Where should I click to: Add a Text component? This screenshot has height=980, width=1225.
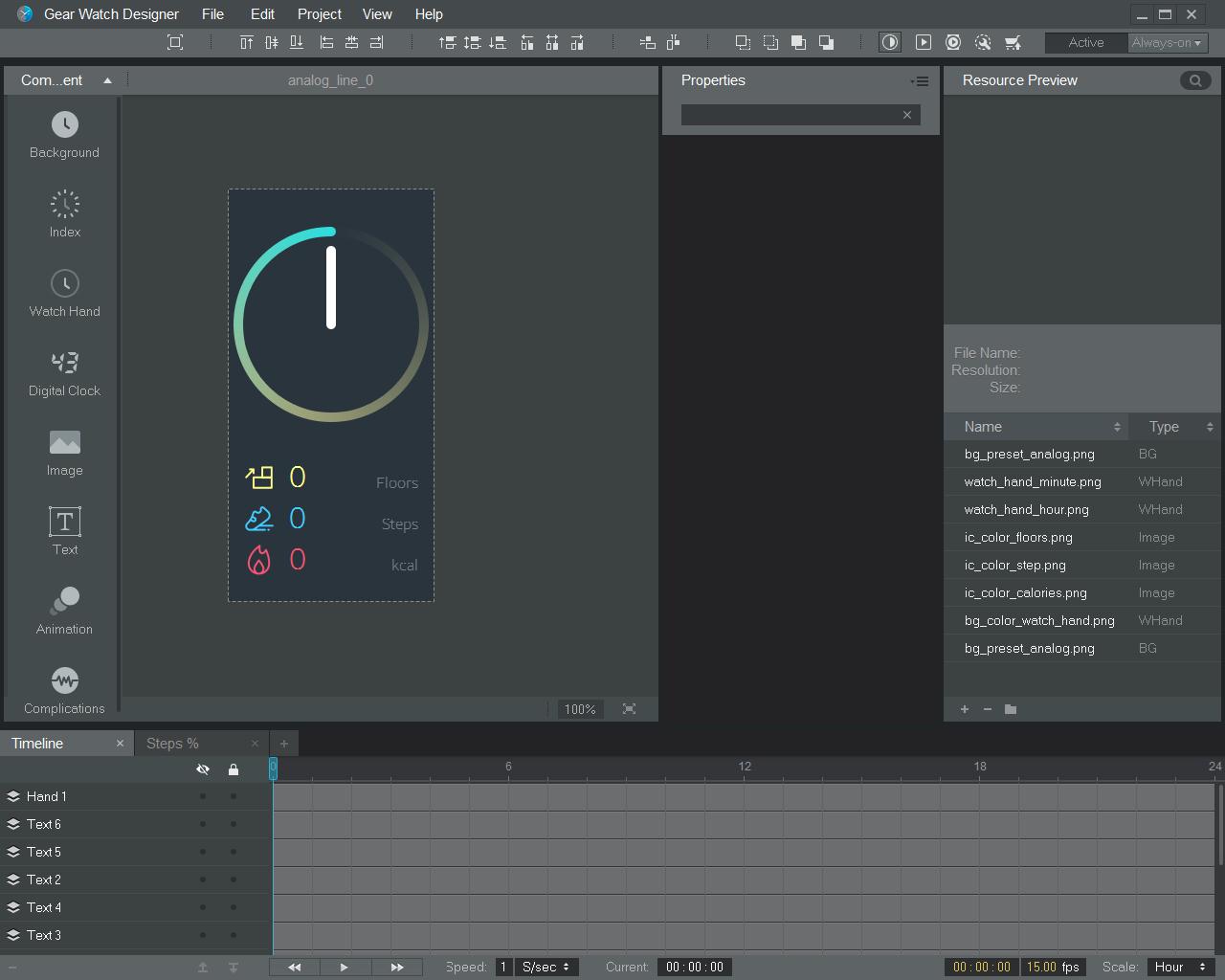click(x=64, y=532)
